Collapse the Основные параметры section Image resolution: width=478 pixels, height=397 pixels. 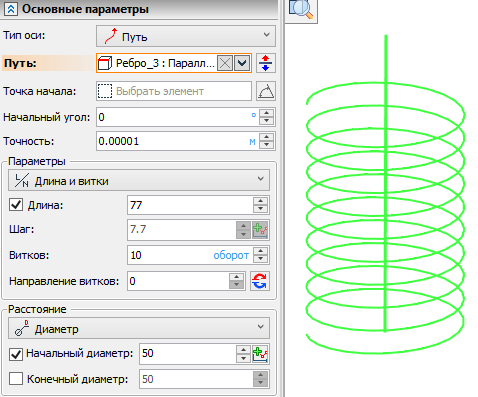(x=10, y=9)
